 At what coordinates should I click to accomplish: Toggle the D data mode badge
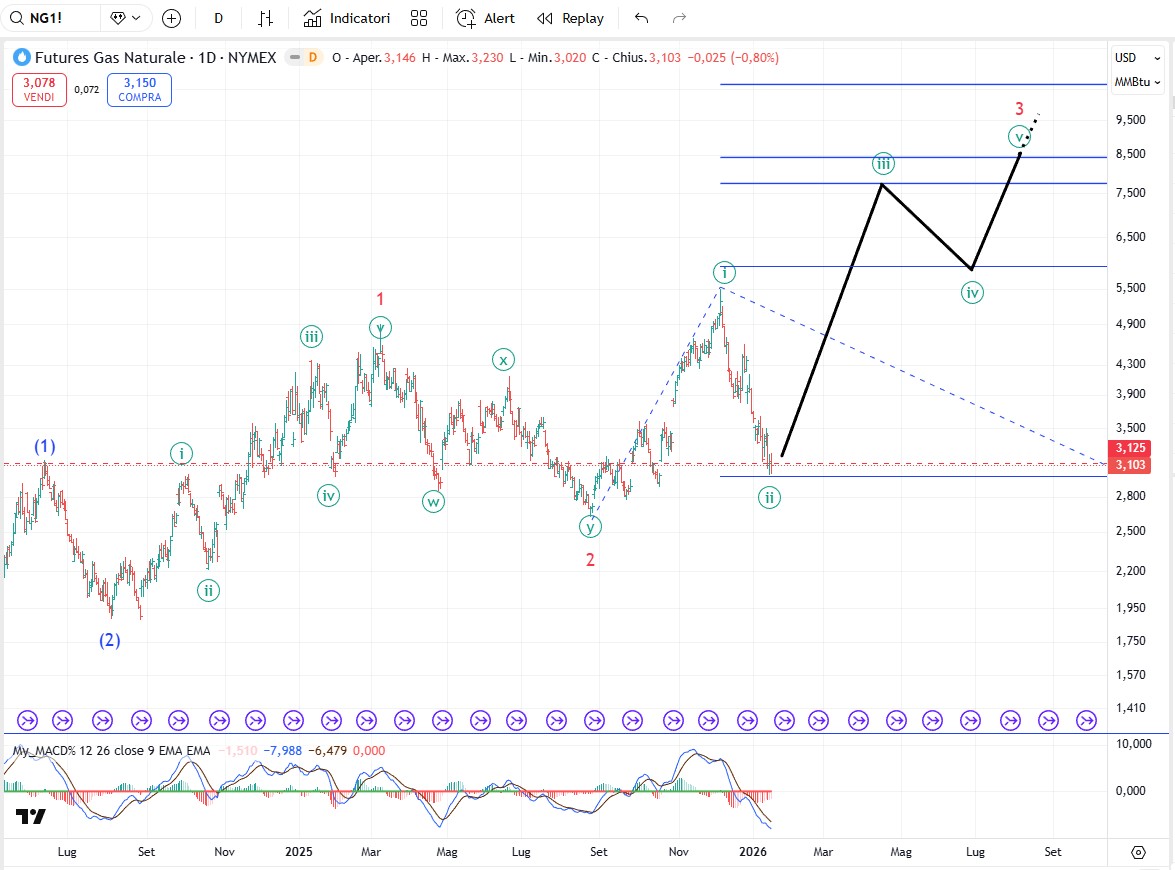click(313, 58)
